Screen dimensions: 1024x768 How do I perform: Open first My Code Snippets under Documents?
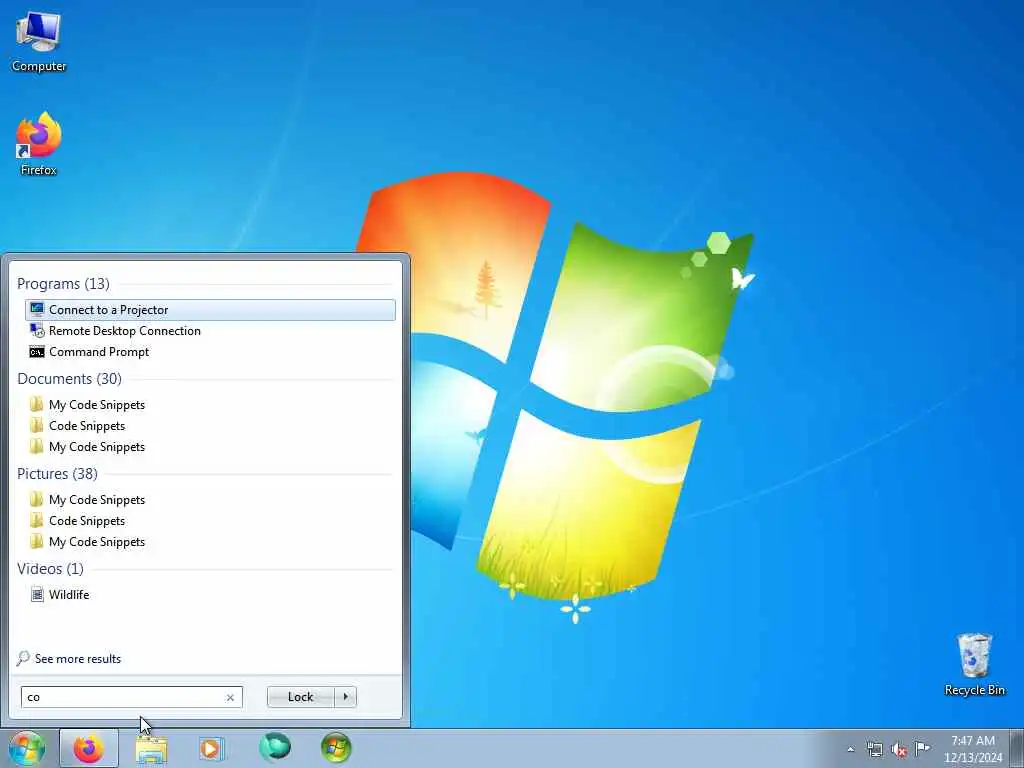pos(210,405)
